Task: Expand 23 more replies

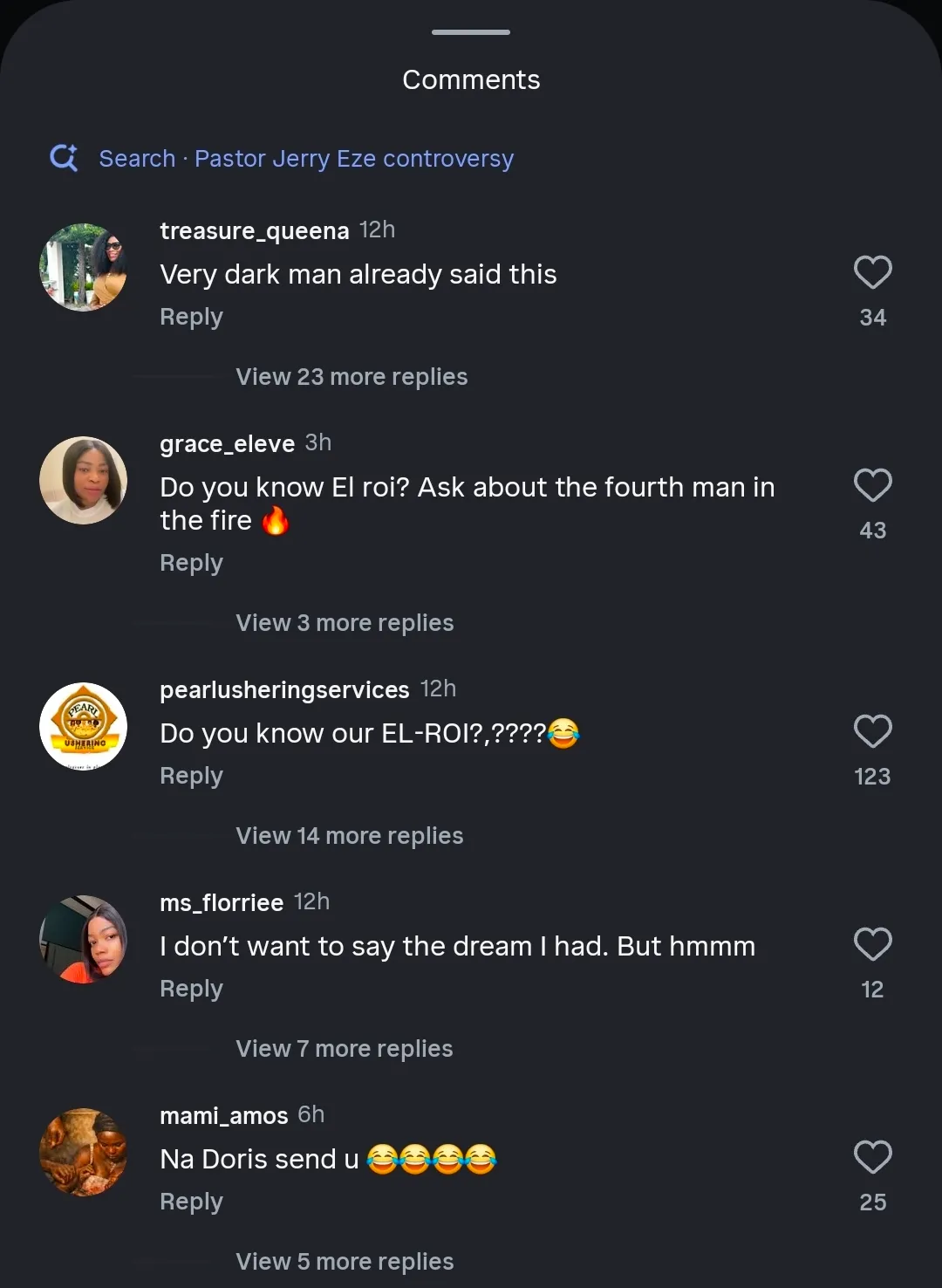Action: click(x=352, y=377)
